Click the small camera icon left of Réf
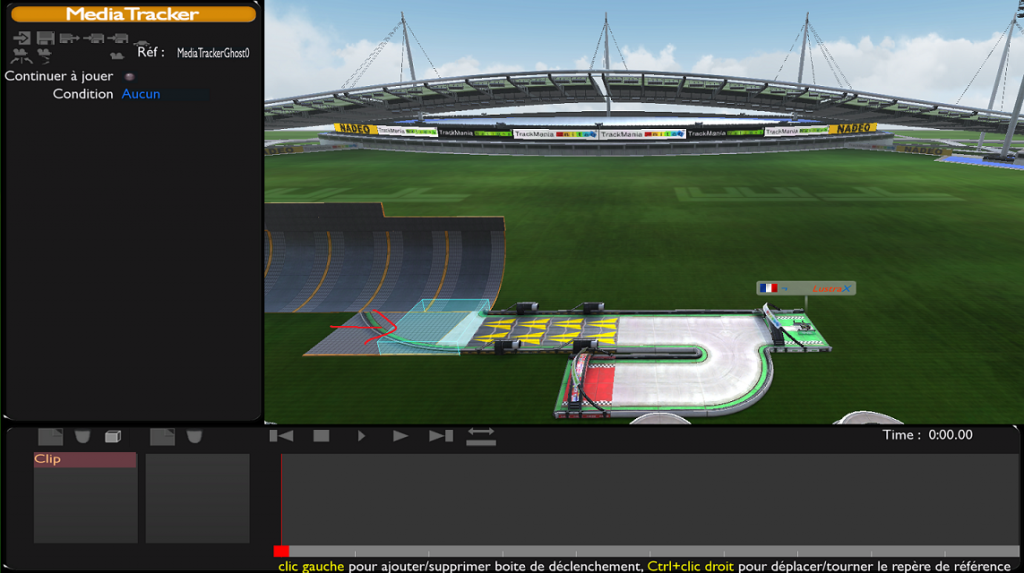This screenshot has height=573, width=1024. 117,56
